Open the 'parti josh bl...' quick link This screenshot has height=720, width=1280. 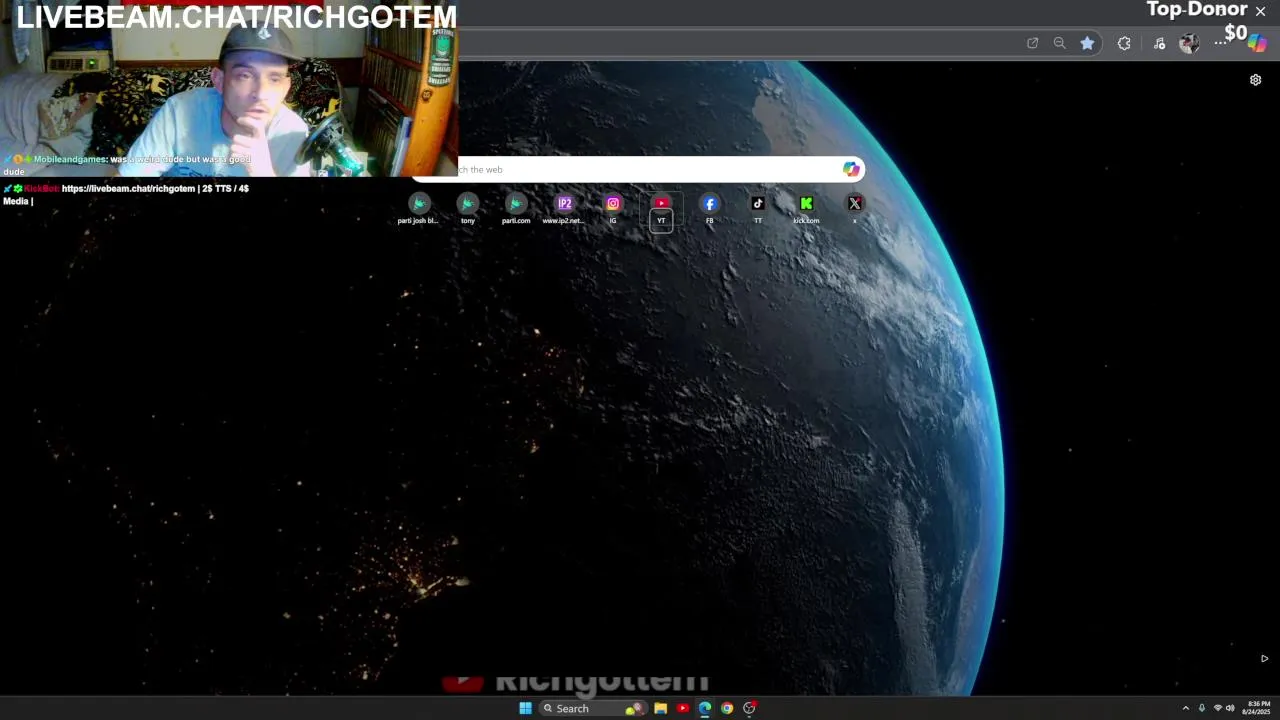(419, 209)
